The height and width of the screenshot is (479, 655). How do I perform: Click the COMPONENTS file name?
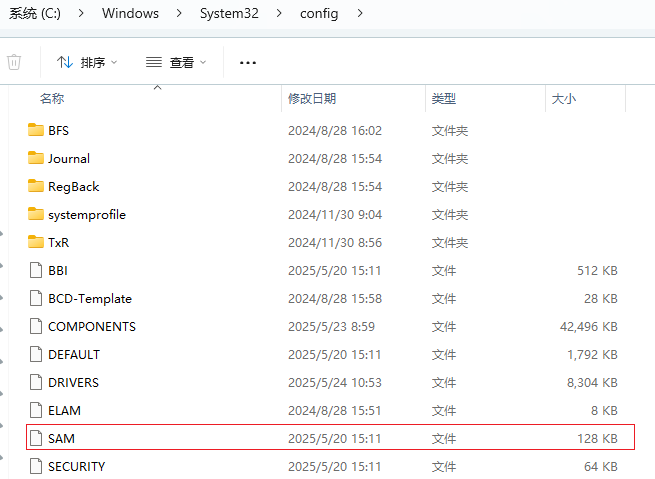tap(92, 327)
